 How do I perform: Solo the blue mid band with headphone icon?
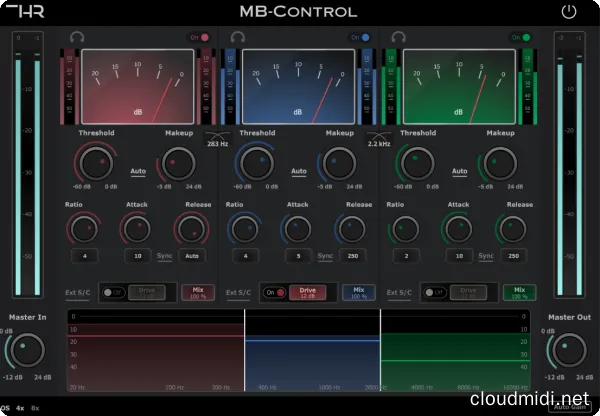pyautogui.click(x=238, y=37)
